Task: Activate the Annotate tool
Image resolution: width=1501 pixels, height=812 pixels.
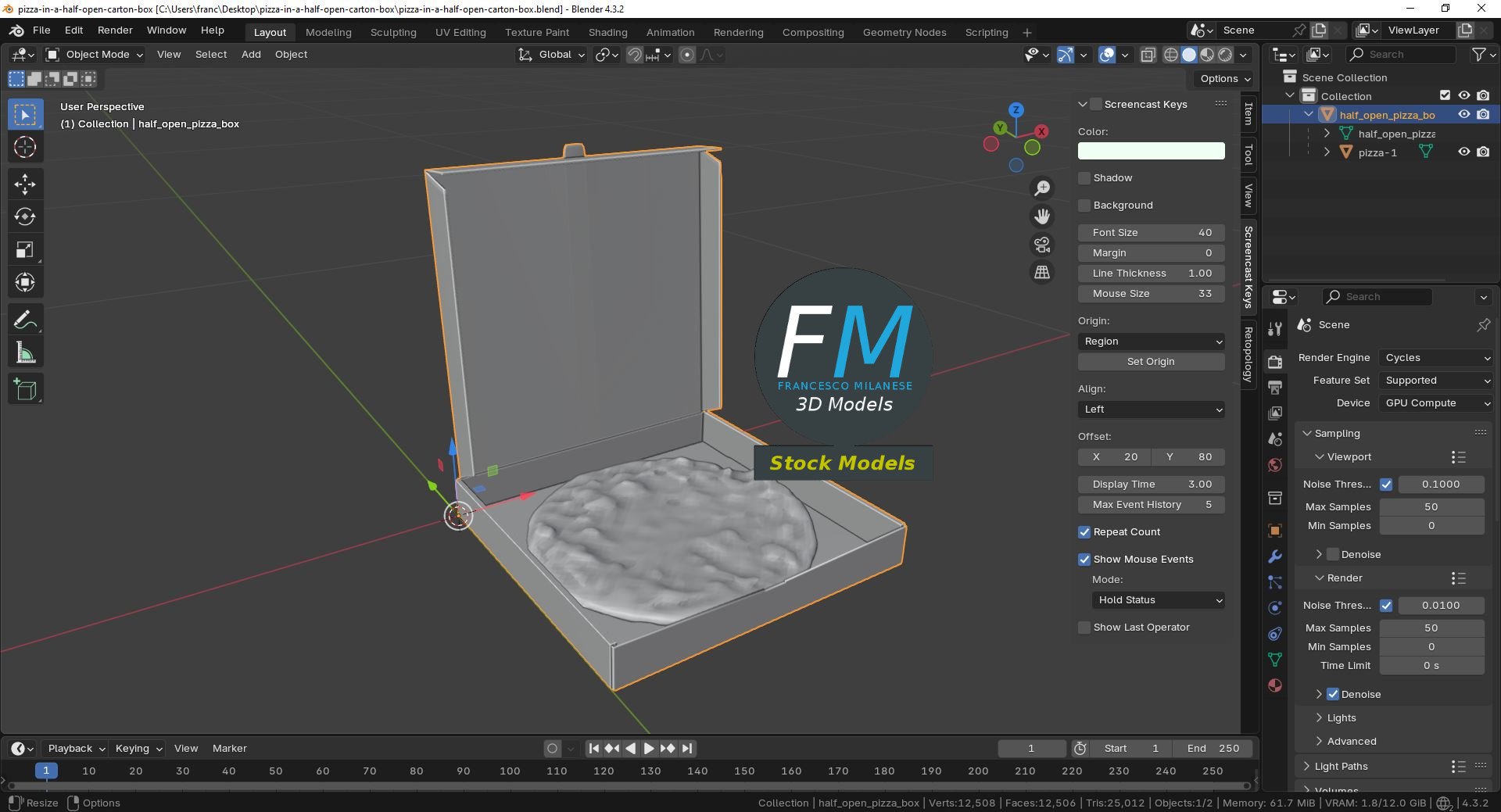Action: pos(25,320)
